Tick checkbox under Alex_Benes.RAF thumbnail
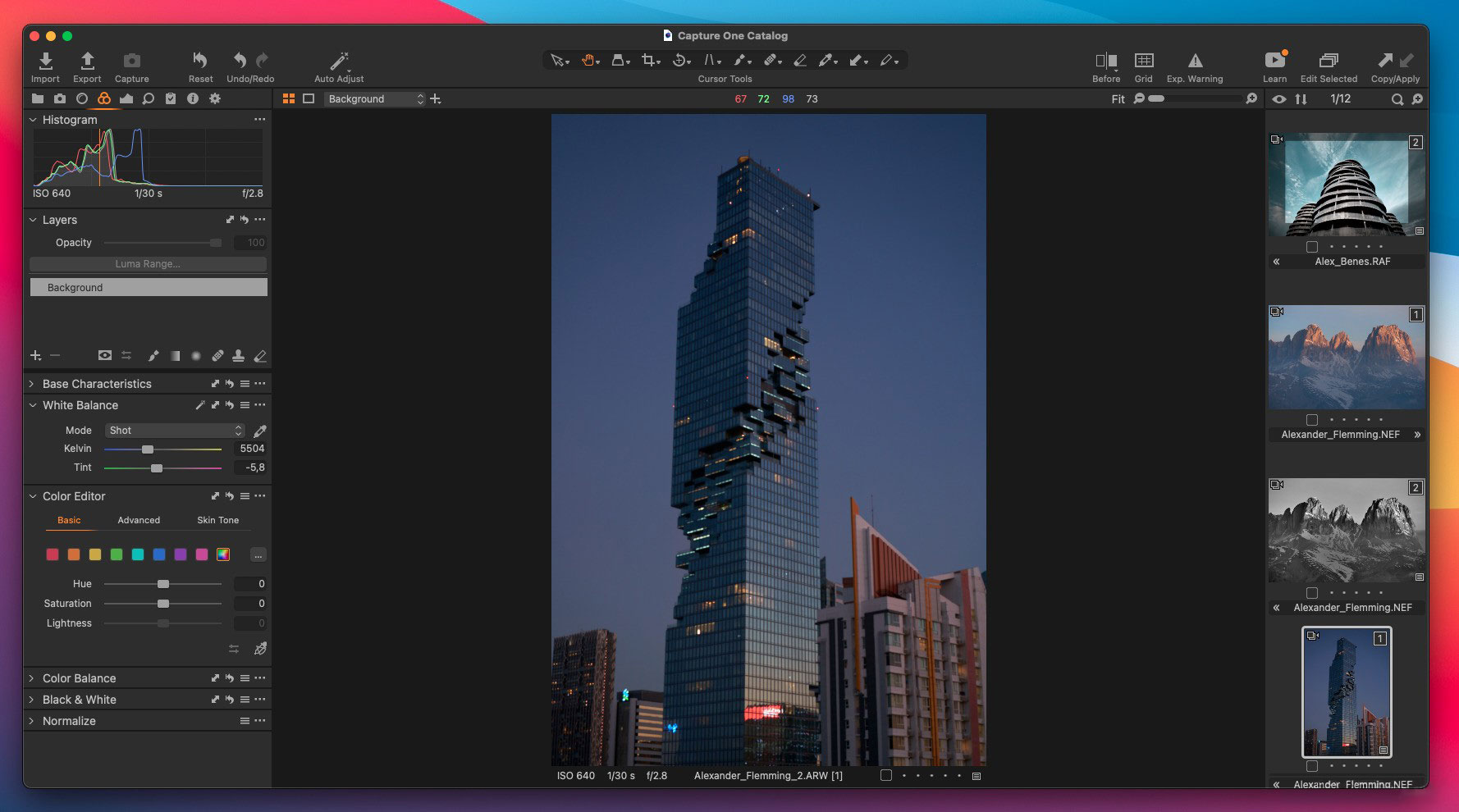This screenshot has height=812, width=1459. [x=1312, y=247]
